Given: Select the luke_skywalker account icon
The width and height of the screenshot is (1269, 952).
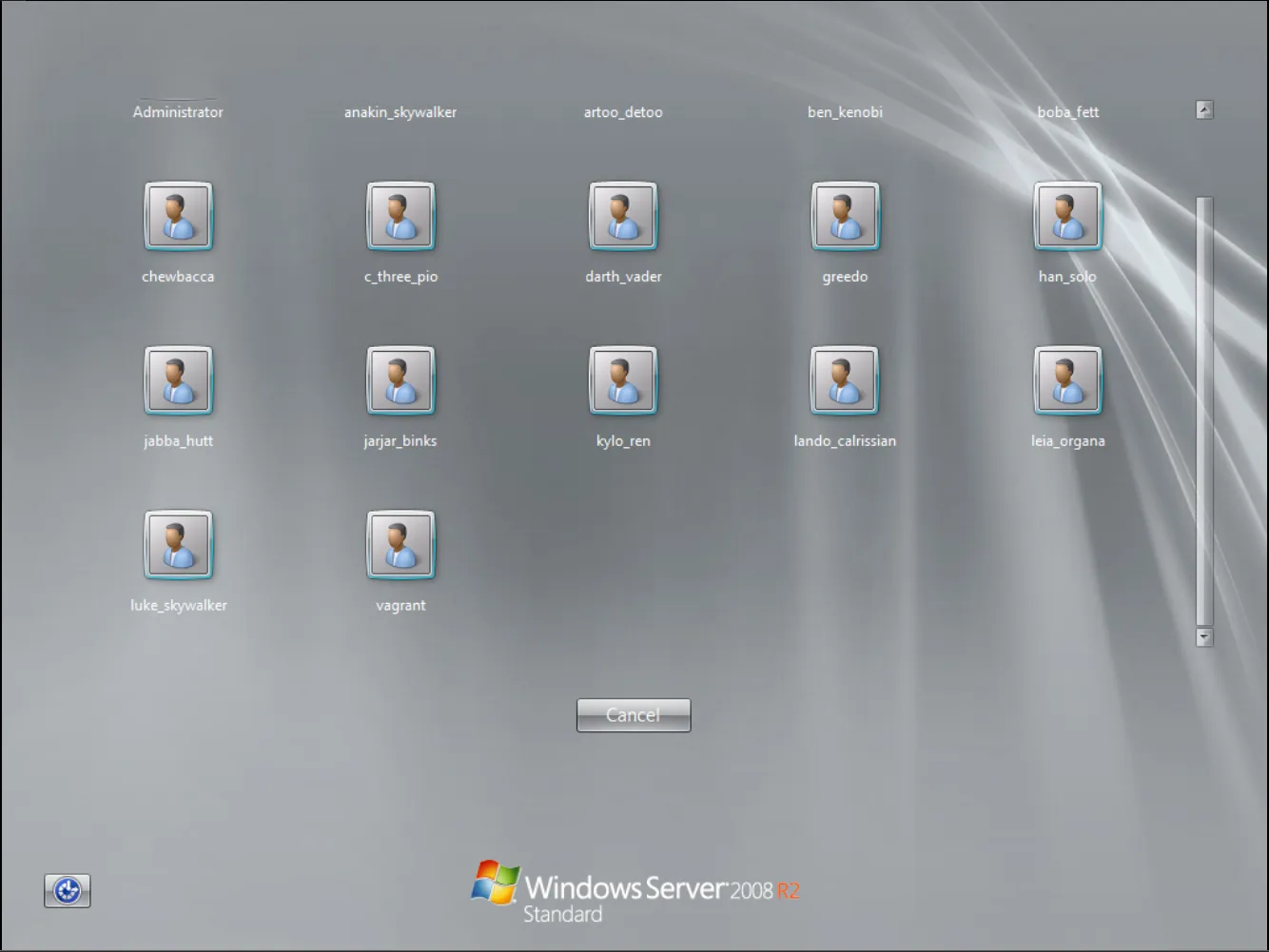Looking at the screenshot, I should tap(178, 546).
